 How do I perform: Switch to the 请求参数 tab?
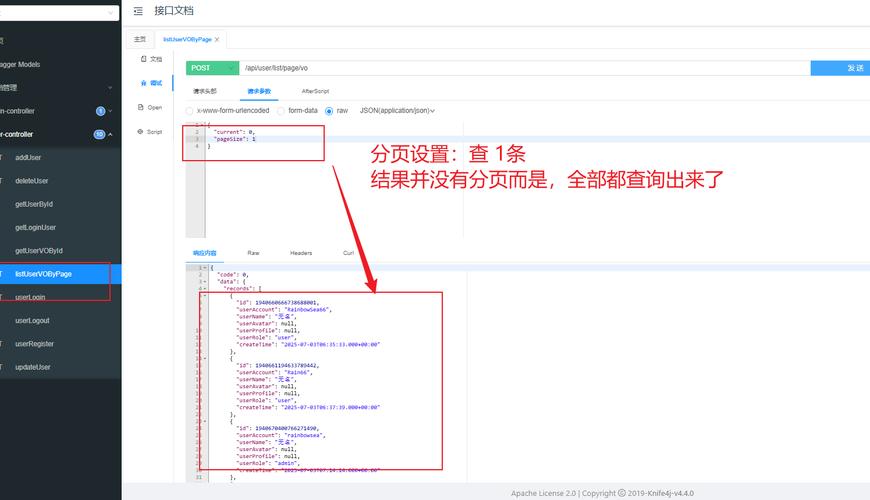tap(259, 91)
